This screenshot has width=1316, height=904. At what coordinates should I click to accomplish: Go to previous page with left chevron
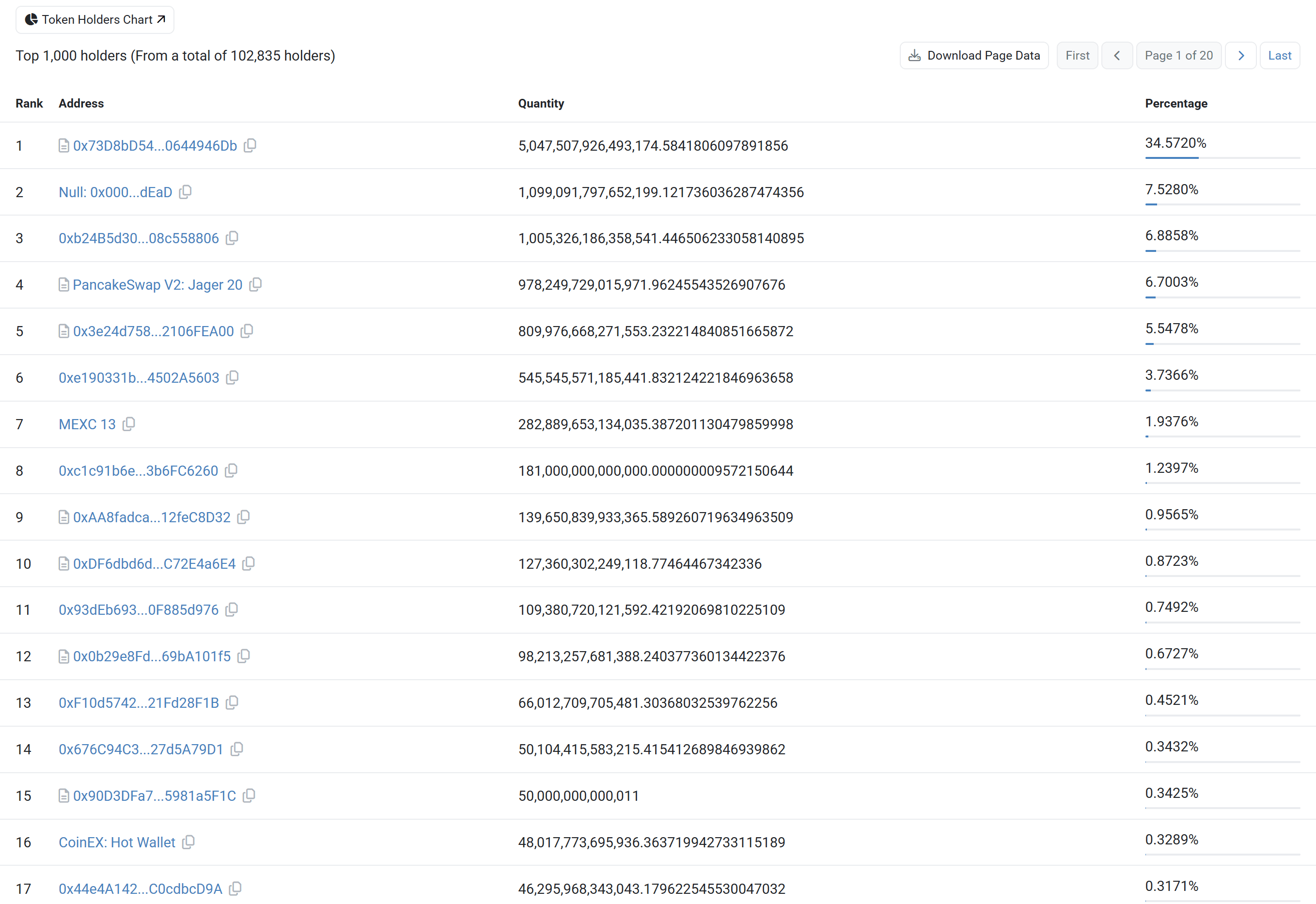point(1116,56)
